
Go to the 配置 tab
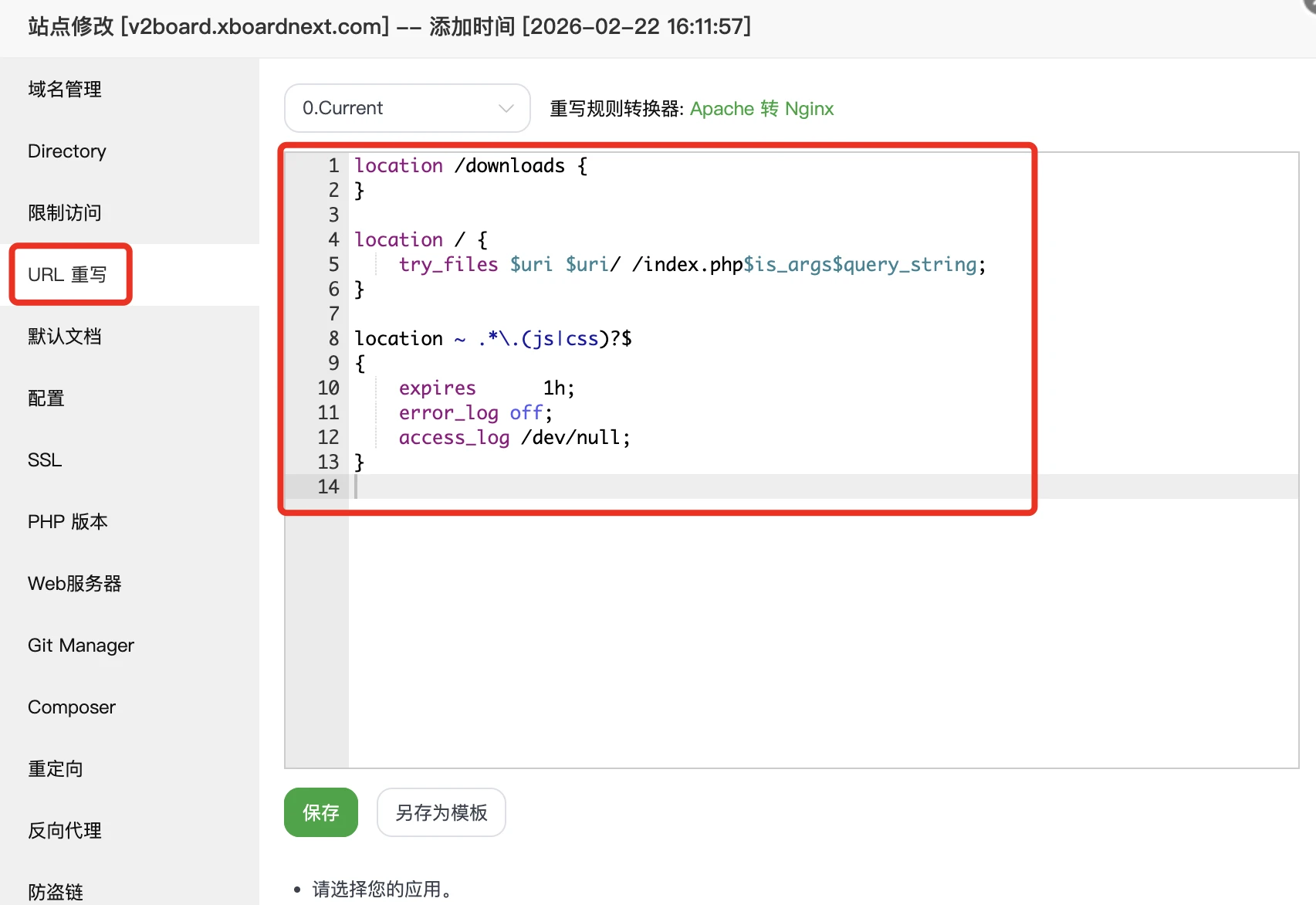[x=46, y=398]
